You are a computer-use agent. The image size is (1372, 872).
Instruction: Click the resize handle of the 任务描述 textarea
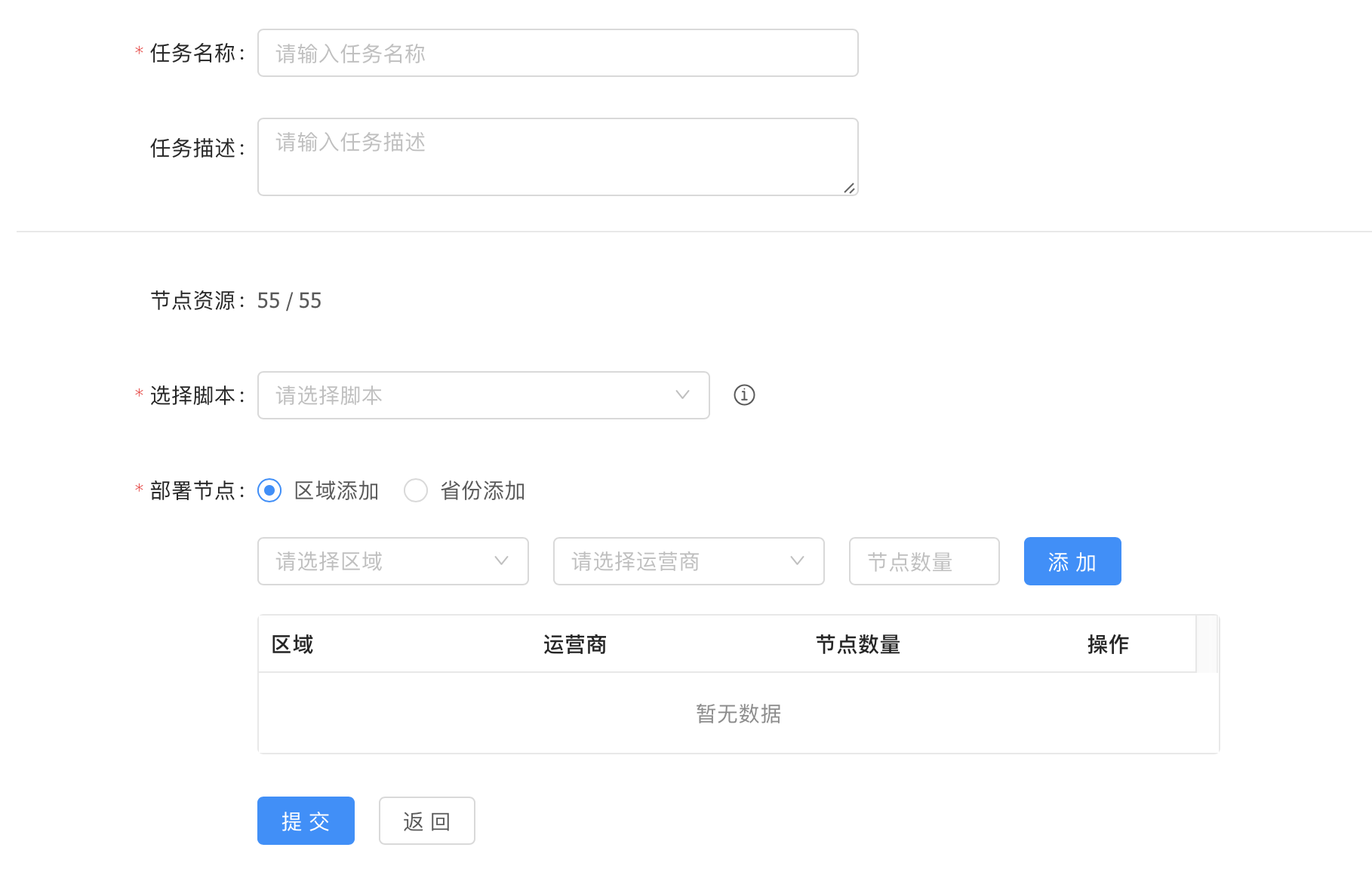[851, 189]
